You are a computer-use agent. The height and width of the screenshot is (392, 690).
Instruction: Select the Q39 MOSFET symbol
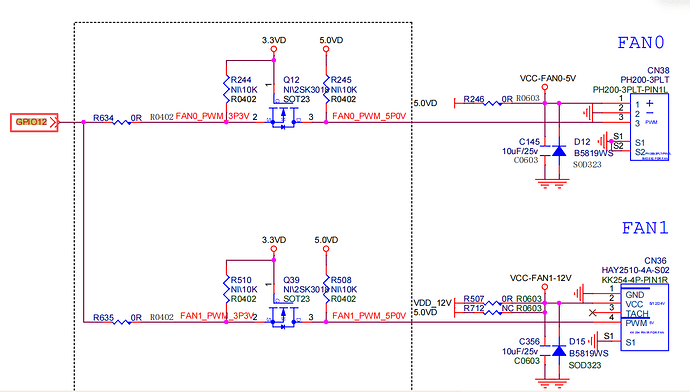point(283,317)
